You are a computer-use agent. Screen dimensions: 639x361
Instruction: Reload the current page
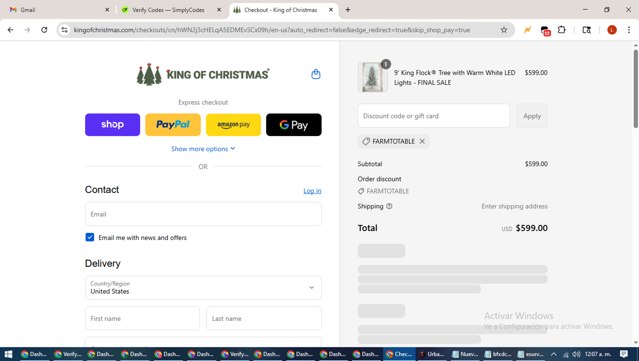(x=44, y=30)
